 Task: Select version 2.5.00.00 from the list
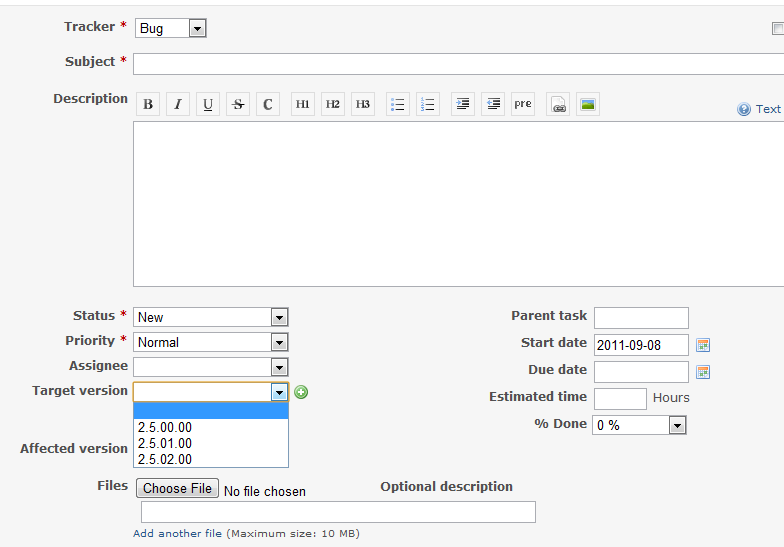[x=211, y=428]
